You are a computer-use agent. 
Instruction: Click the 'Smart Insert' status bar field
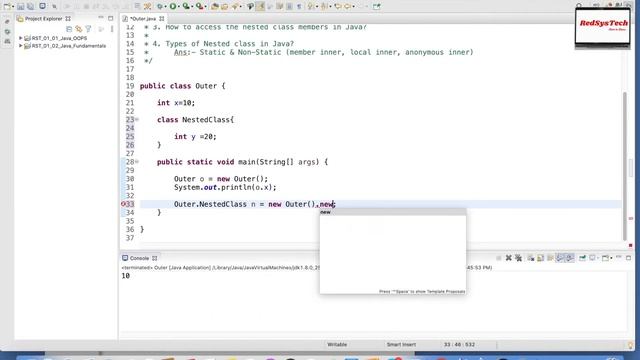coord(401,344)
